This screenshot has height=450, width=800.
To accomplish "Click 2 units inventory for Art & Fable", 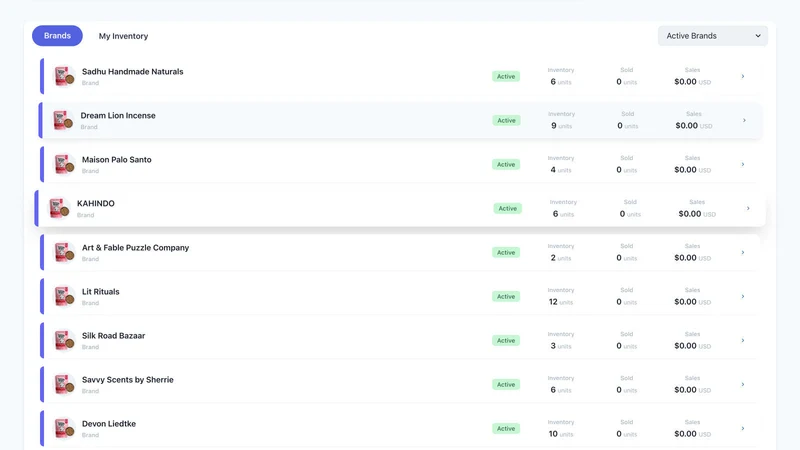I will click(561, 258).
